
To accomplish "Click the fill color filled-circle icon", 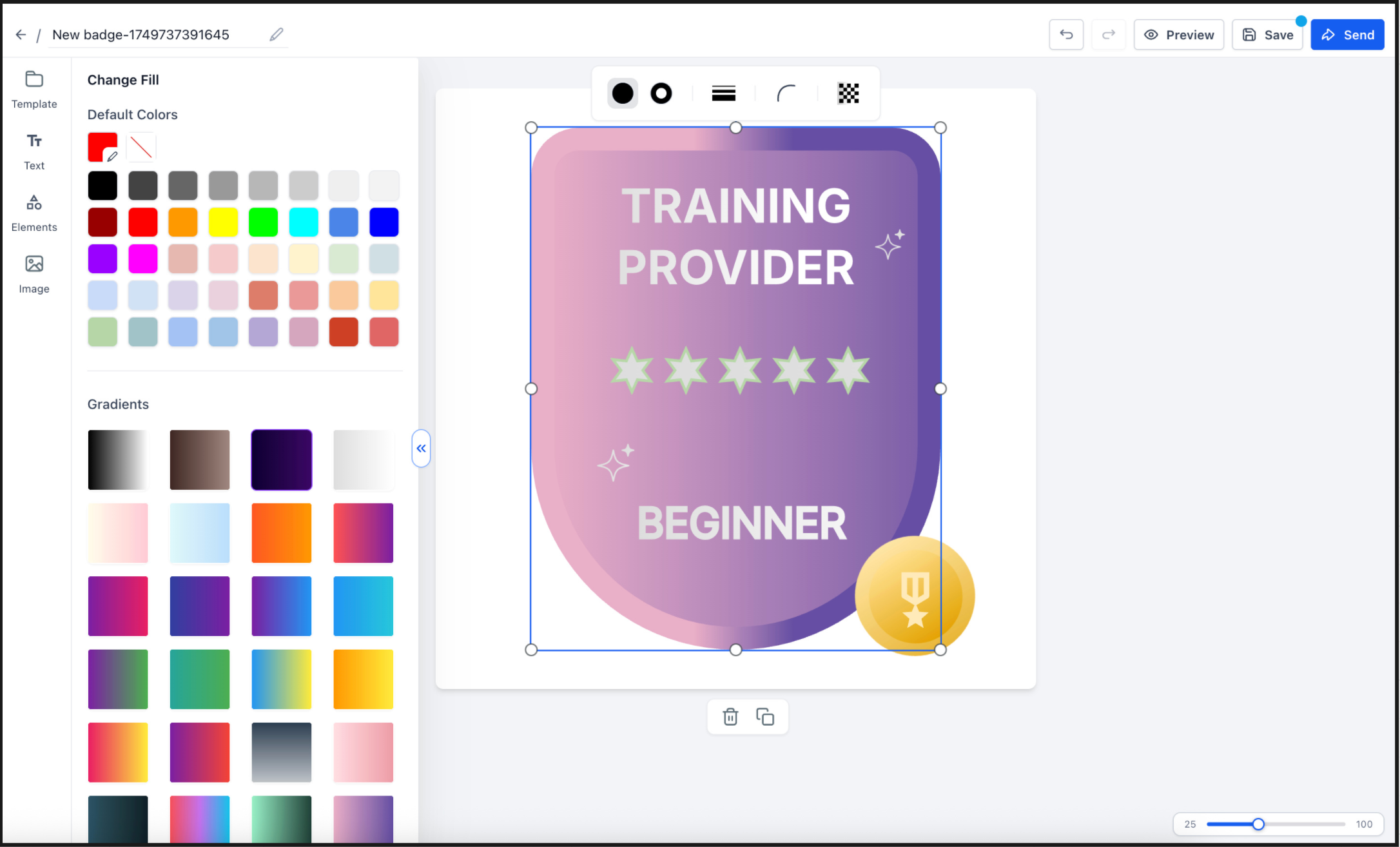I will click(x=622, y=93).
